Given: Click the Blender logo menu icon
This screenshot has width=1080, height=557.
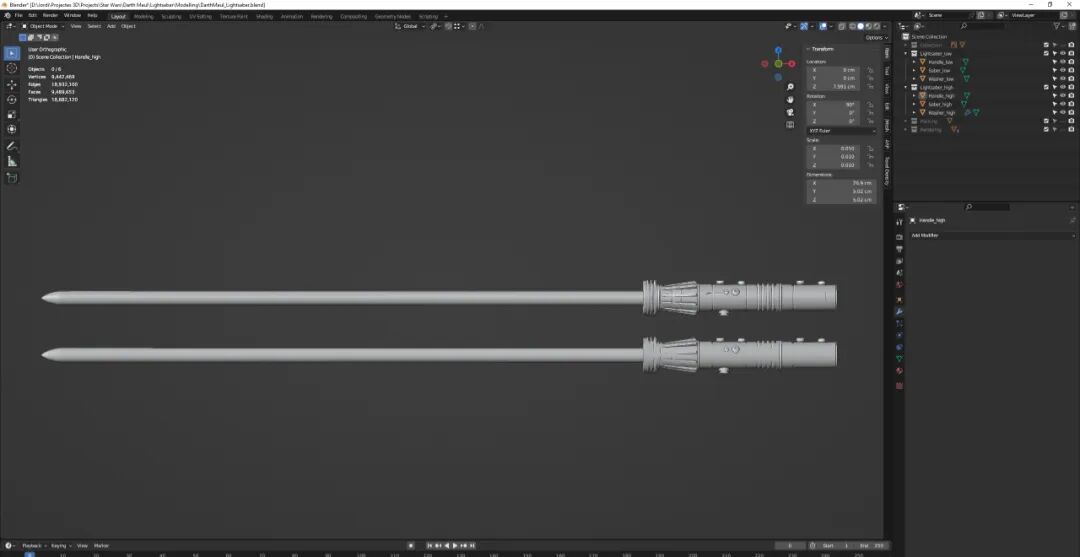Looking at the screenshot, I should [7, 15].
